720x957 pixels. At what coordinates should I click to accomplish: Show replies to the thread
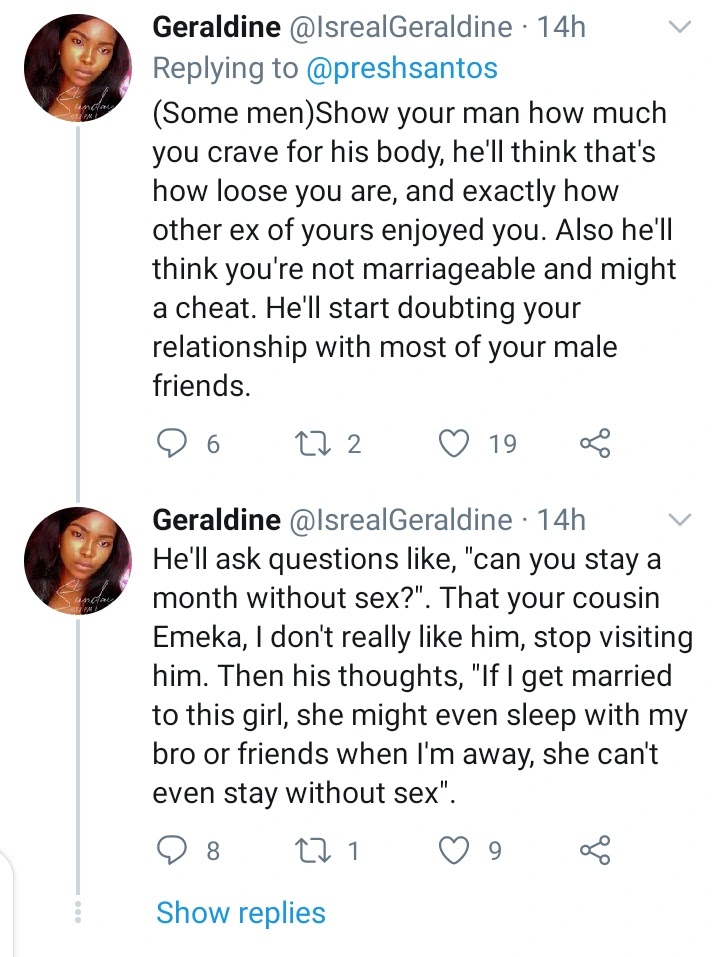pos(241,912)
